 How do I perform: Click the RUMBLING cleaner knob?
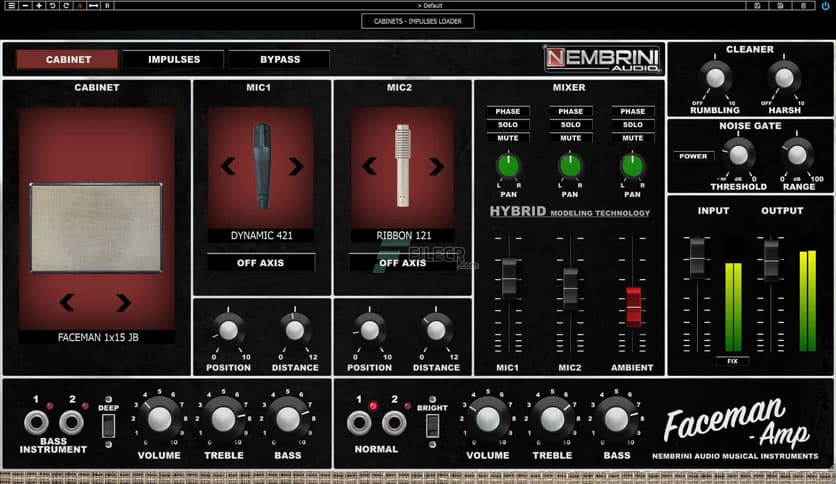point(715,78)
